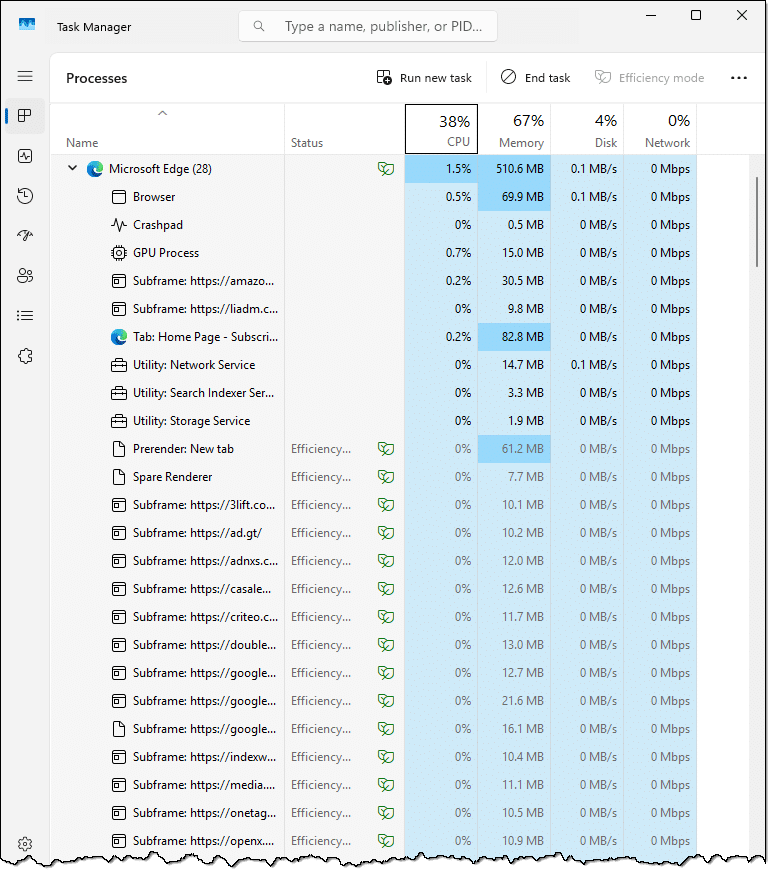The height and width of the screenshot is (874, 771).
Task: Select Utility: Storage Service row
Action: pyautogui.click(x=374, y=421)
